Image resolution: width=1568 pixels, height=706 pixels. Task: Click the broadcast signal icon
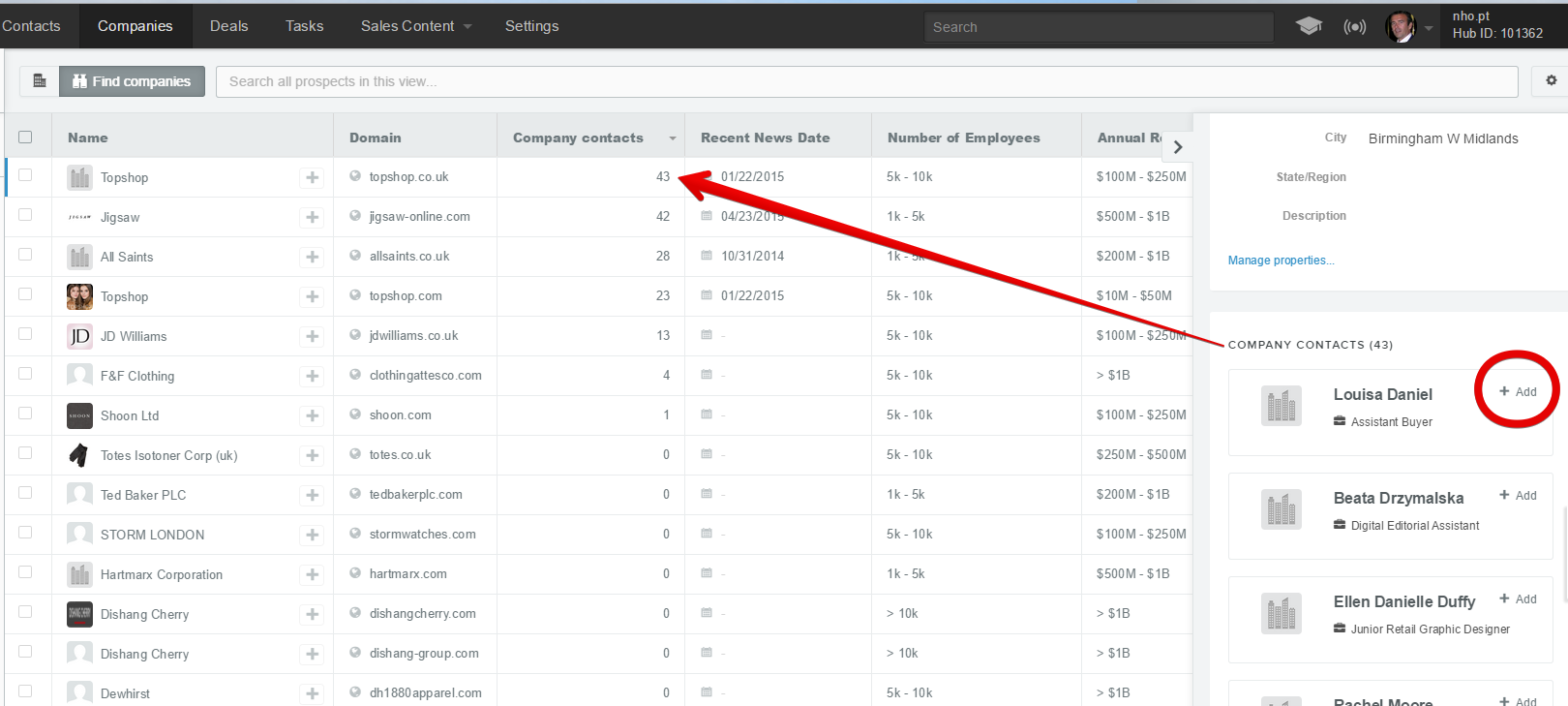[x=1354, y=26]
